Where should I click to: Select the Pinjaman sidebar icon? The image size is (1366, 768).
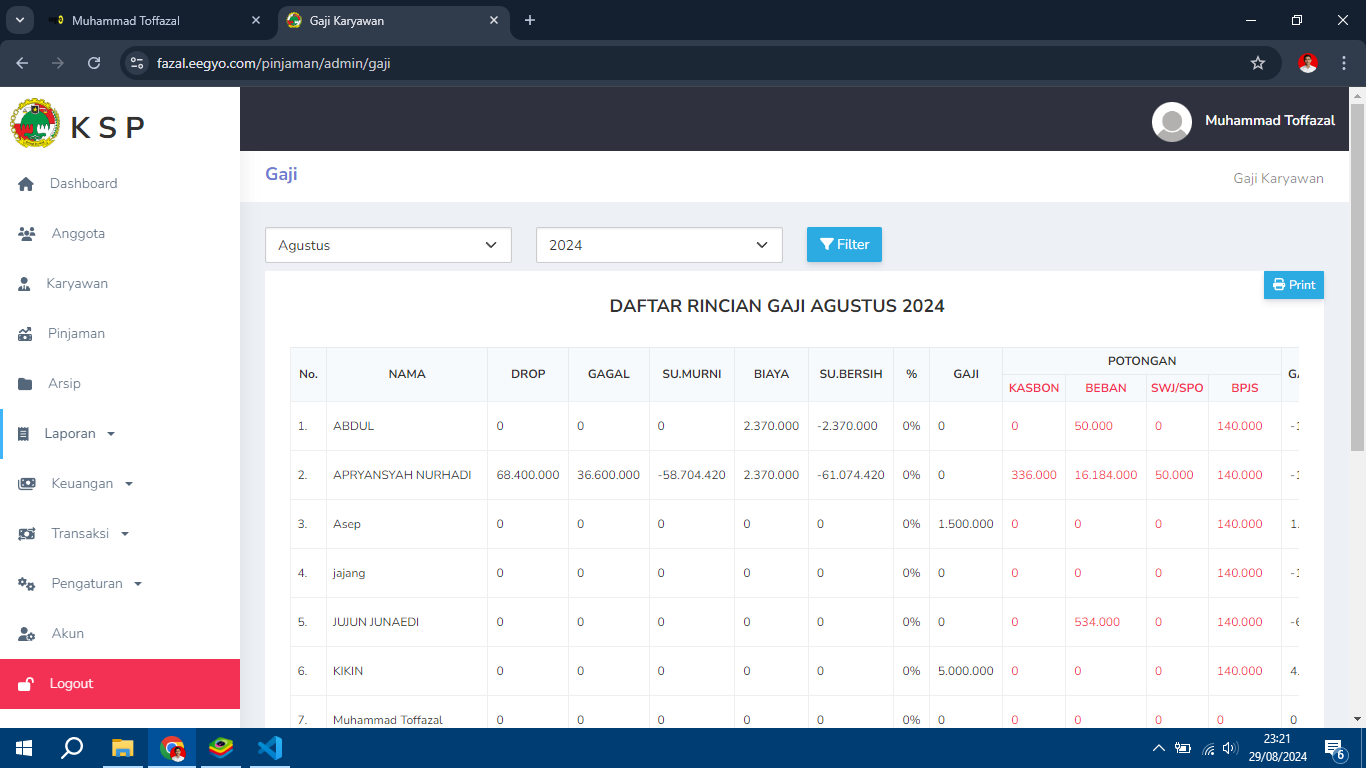coord(26,334)
